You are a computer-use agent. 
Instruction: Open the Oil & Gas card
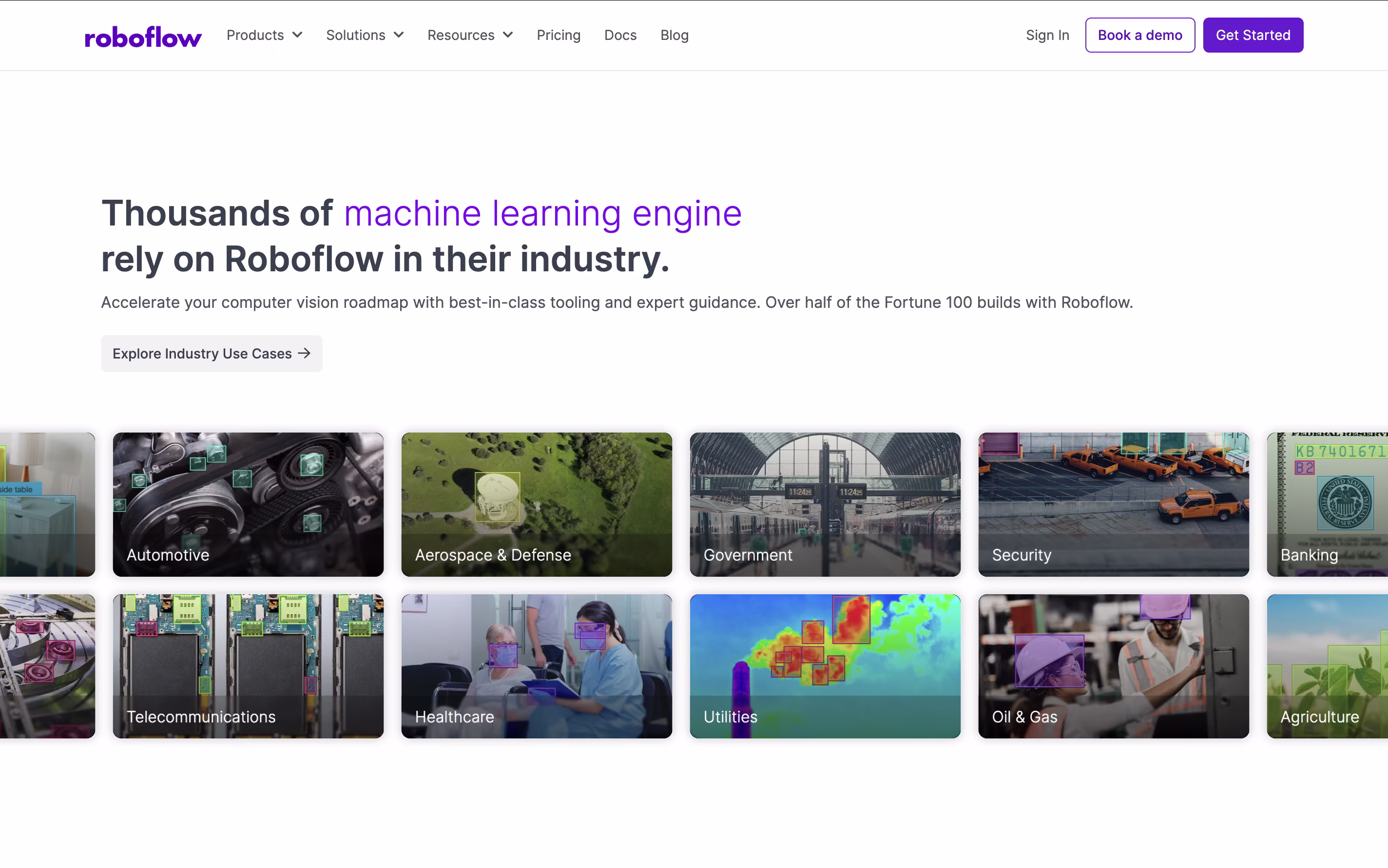[x=1114, y=666]
